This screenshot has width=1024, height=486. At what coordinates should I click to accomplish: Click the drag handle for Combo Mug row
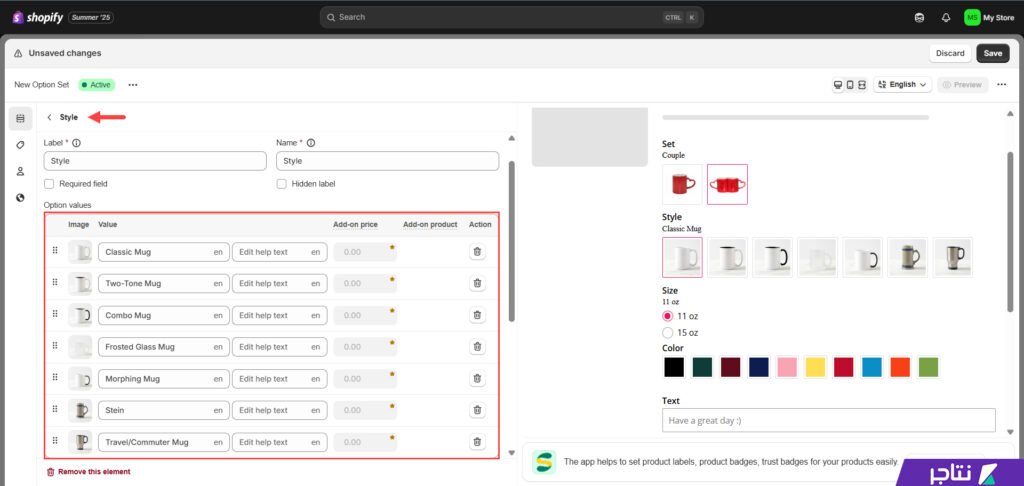55,314
